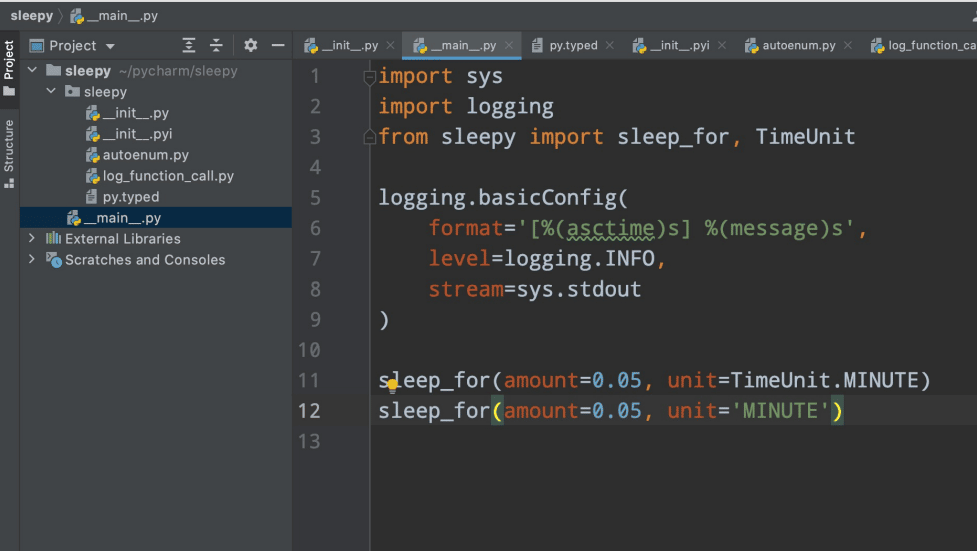This screenshot has width=977, height=551.
Task: Open Project panel settings gear
Action: [250, 46]
